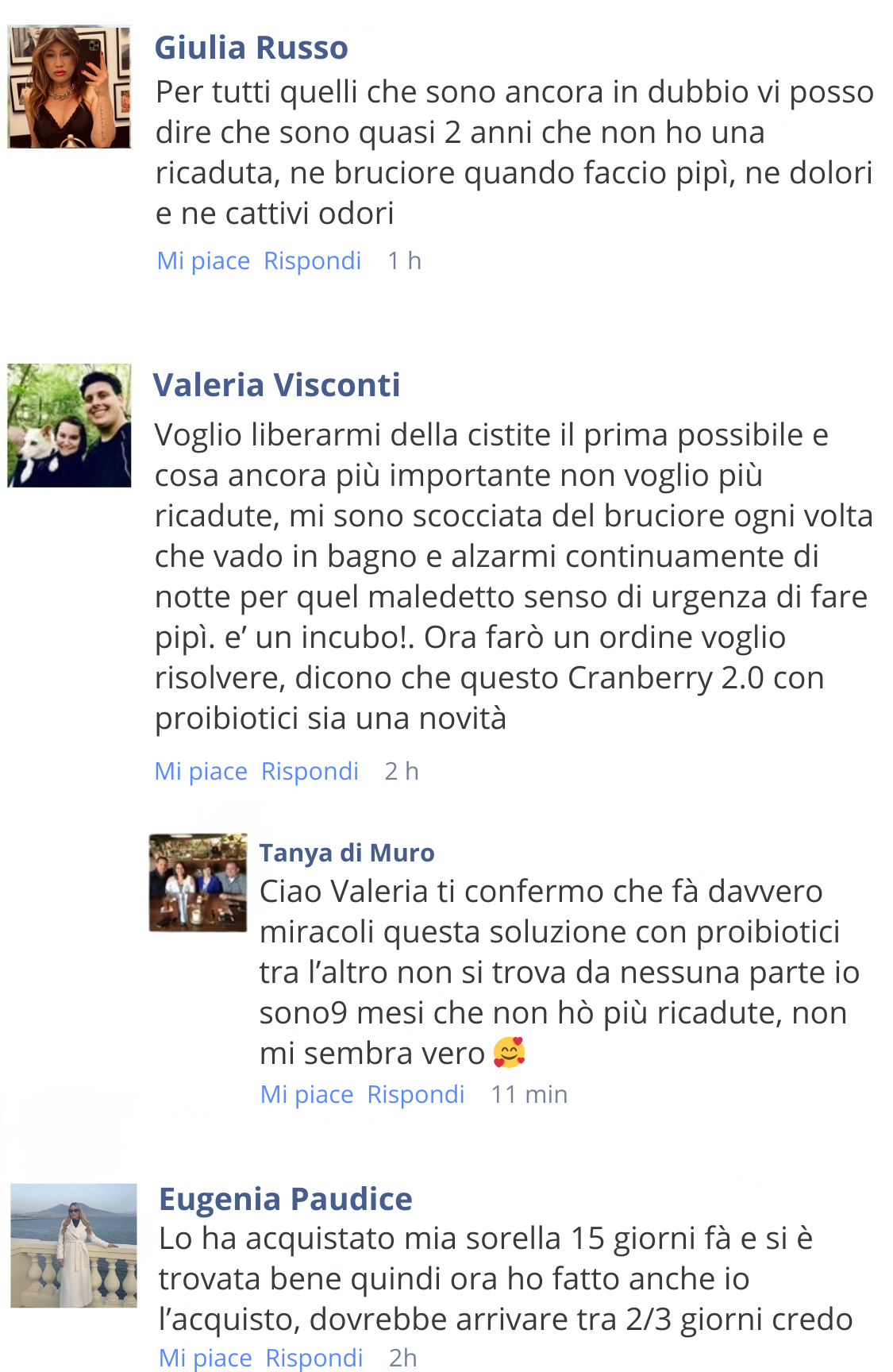Click Mi piace under Valeria Visconti's comment

(201, 771)
